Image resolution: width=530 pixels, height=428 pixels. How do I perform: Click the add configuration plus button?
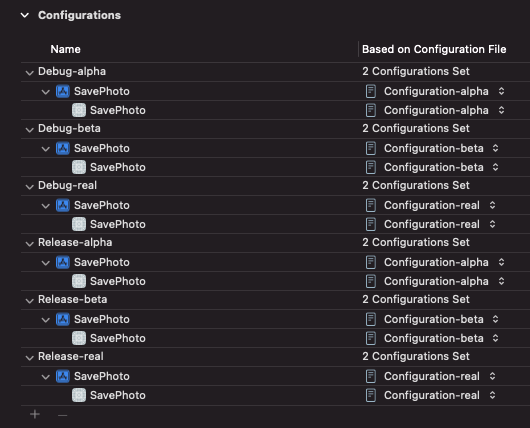[x=35, y=414]
